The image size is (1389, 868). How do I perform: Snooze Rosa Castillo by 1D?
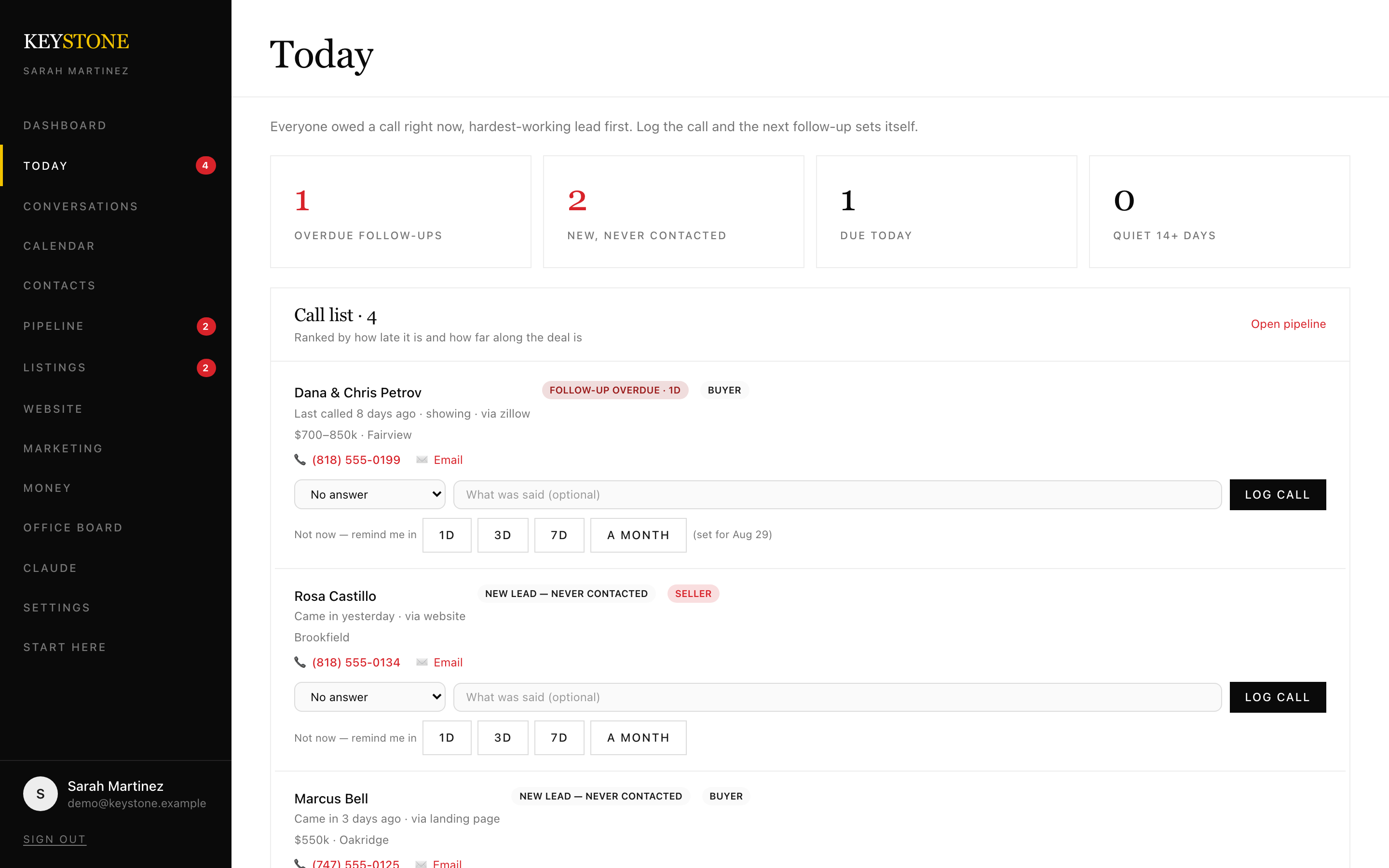[447, 738]
